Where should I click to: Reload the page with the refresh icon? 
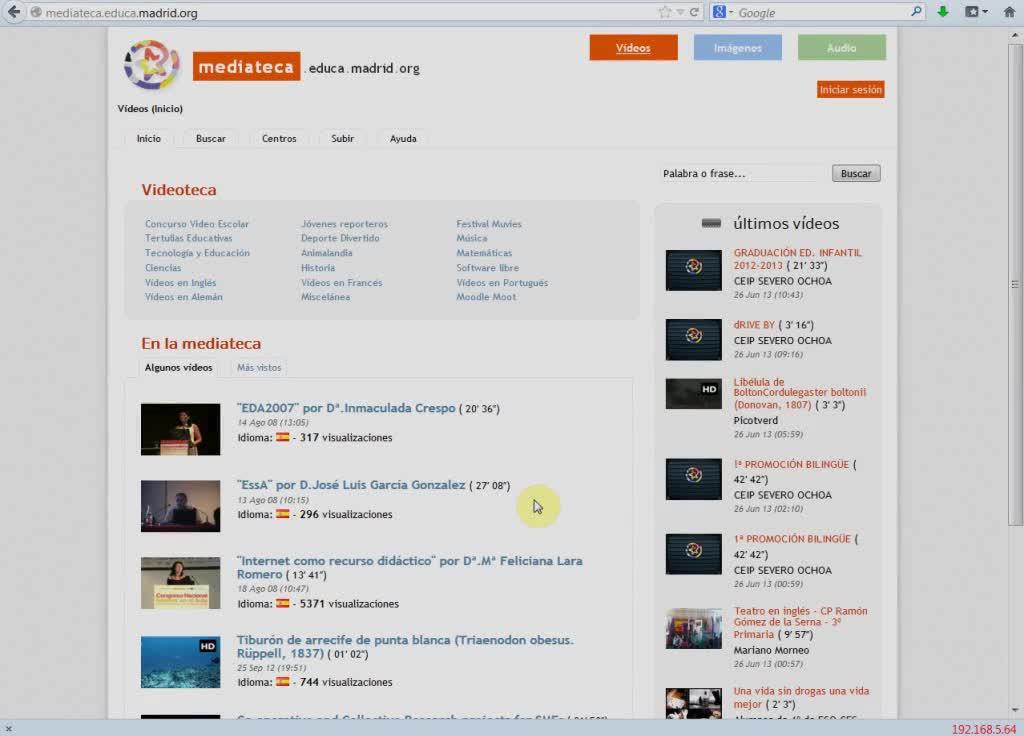tap(694, 12)
